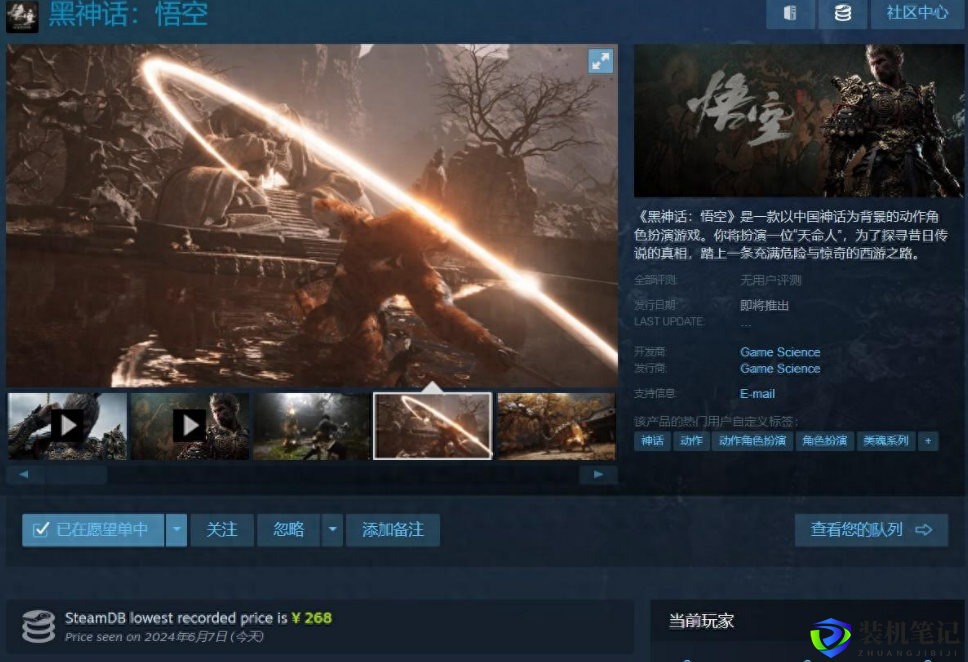Click the 即将推出 release date text

(764, 306)
